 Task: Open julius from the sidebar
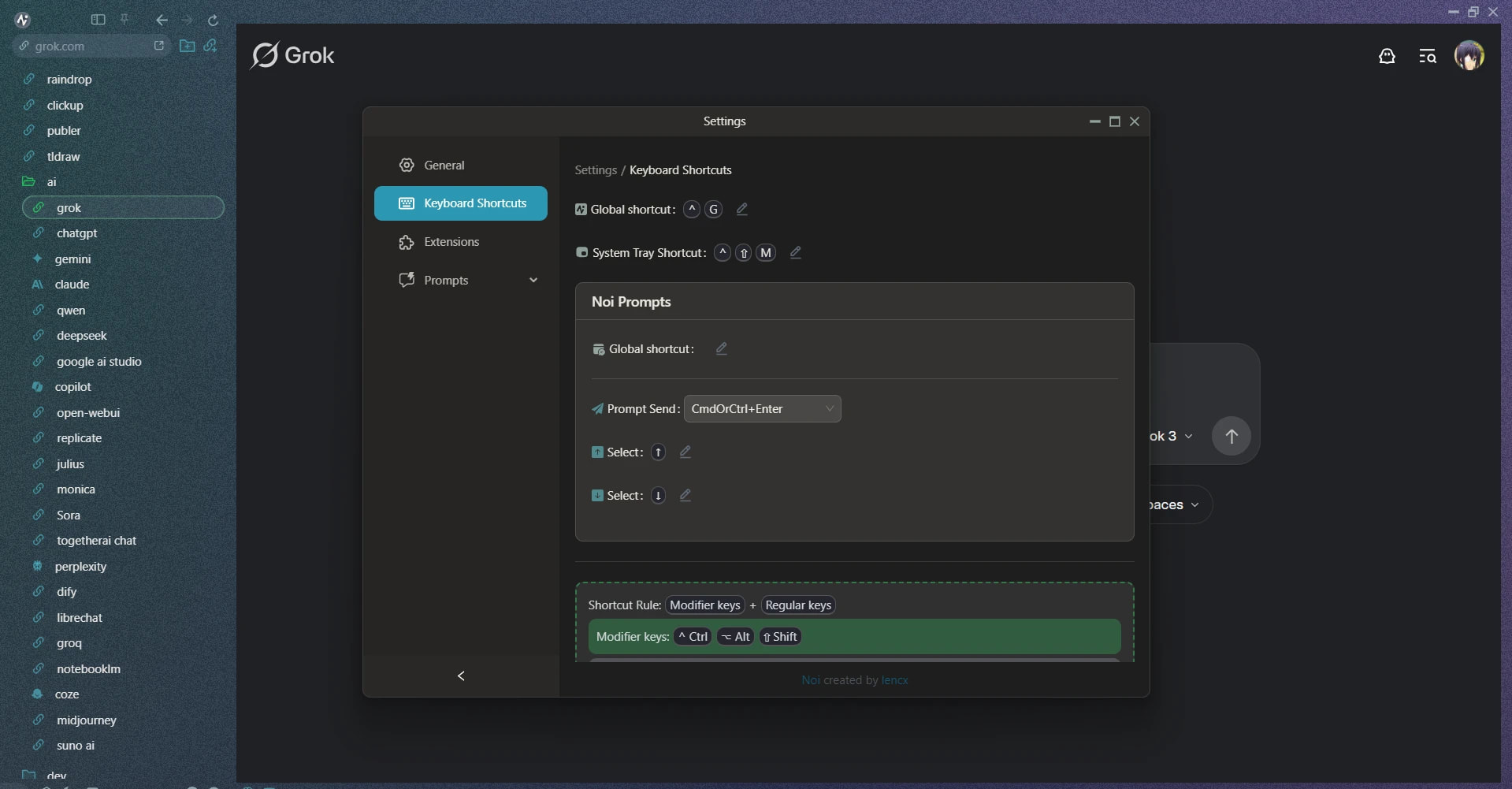70,464
